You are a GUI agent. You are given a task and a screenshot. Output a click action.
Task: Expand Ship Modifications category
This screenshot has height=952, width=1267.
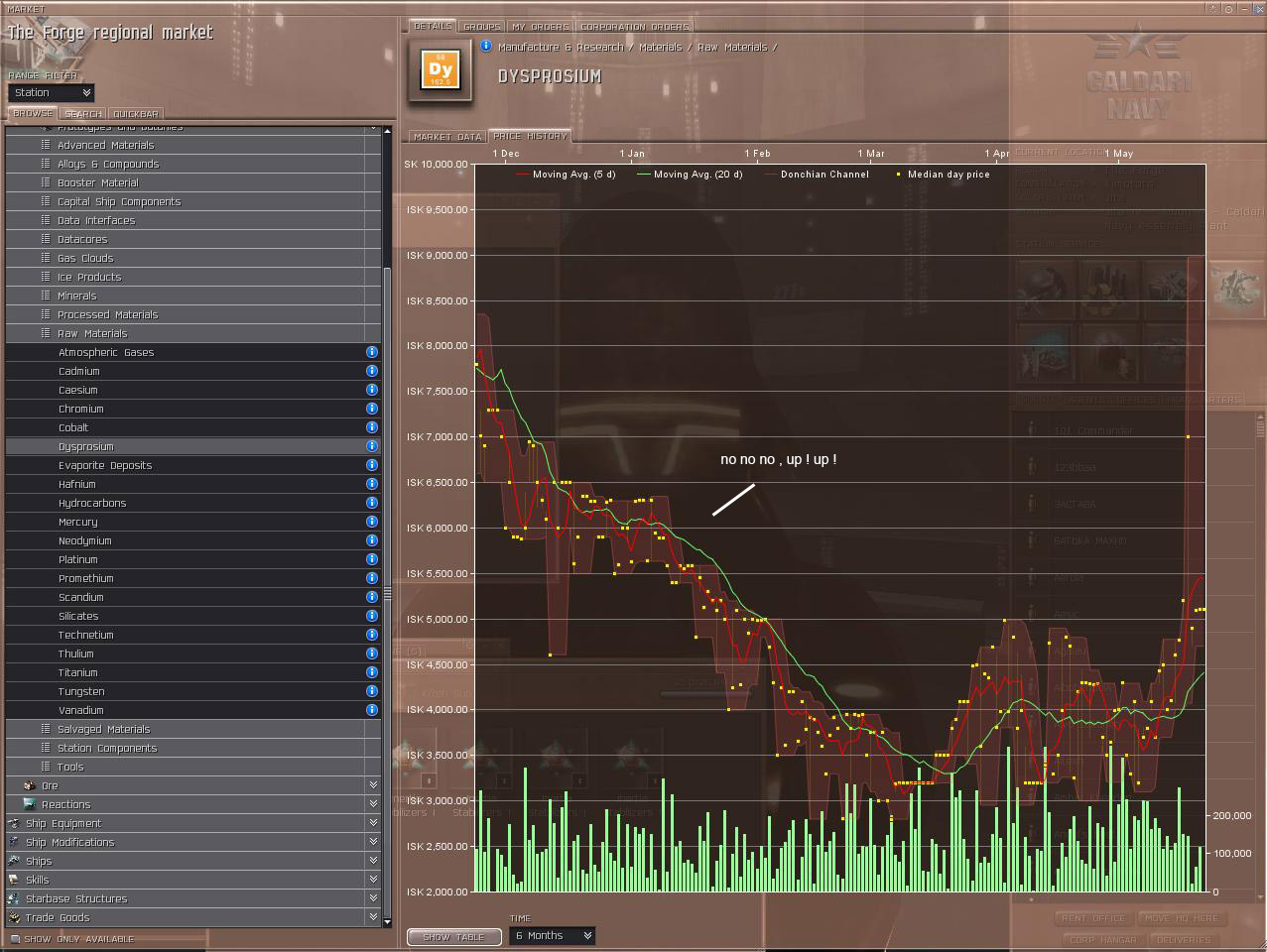373,842
